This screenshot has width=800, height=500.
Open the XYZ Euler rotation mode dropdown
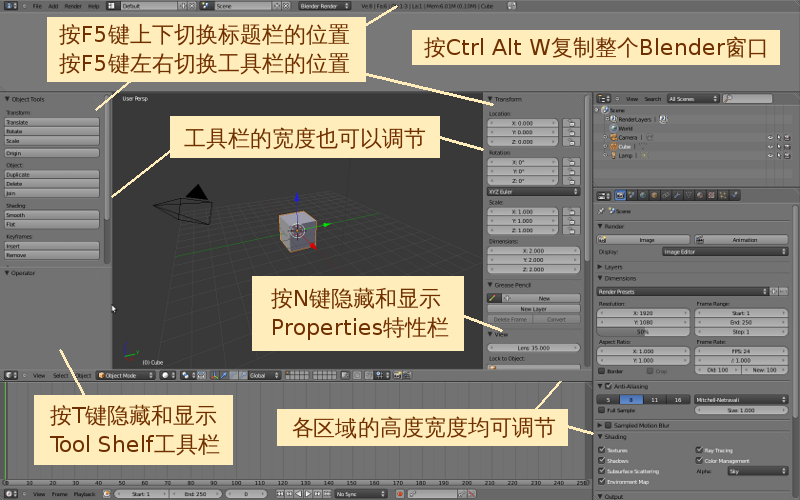pos(534,191)
